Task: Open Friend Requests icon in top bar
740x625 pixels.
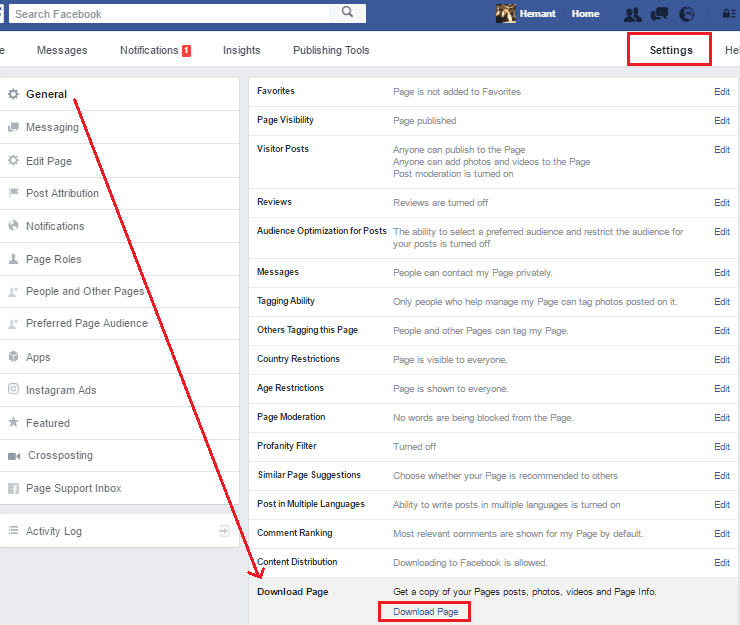Action: point(632,14)
